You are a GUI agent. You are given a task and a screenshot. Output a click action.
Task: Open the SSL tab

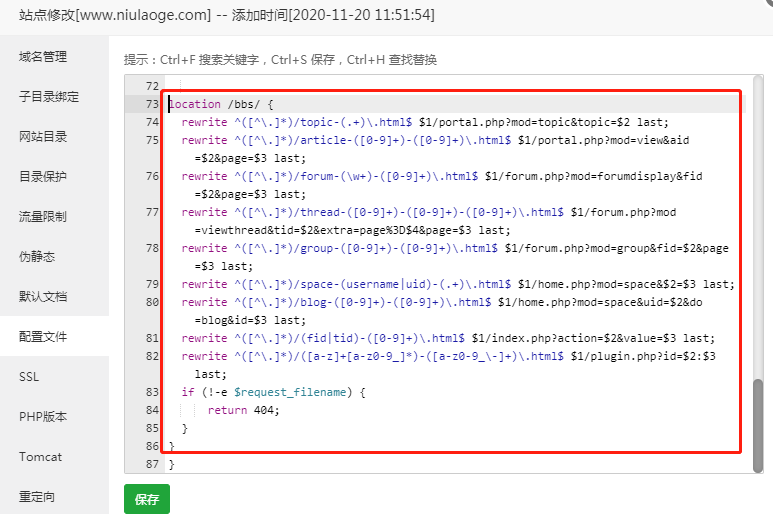[x=29, y=377]
